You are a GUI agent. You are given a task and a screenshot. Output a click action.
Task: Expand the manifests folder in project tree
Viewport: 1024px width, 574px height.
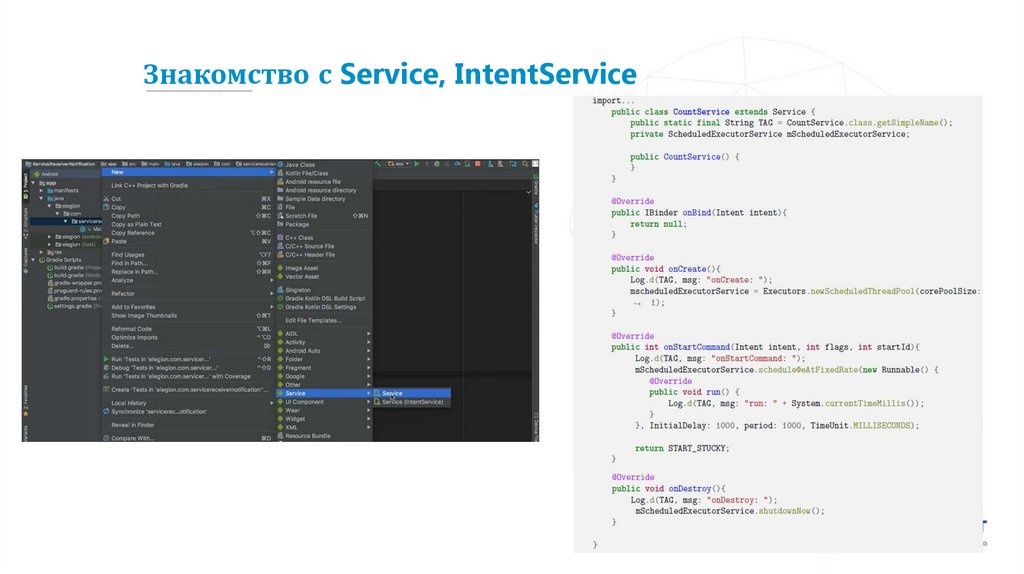[42, 190]
